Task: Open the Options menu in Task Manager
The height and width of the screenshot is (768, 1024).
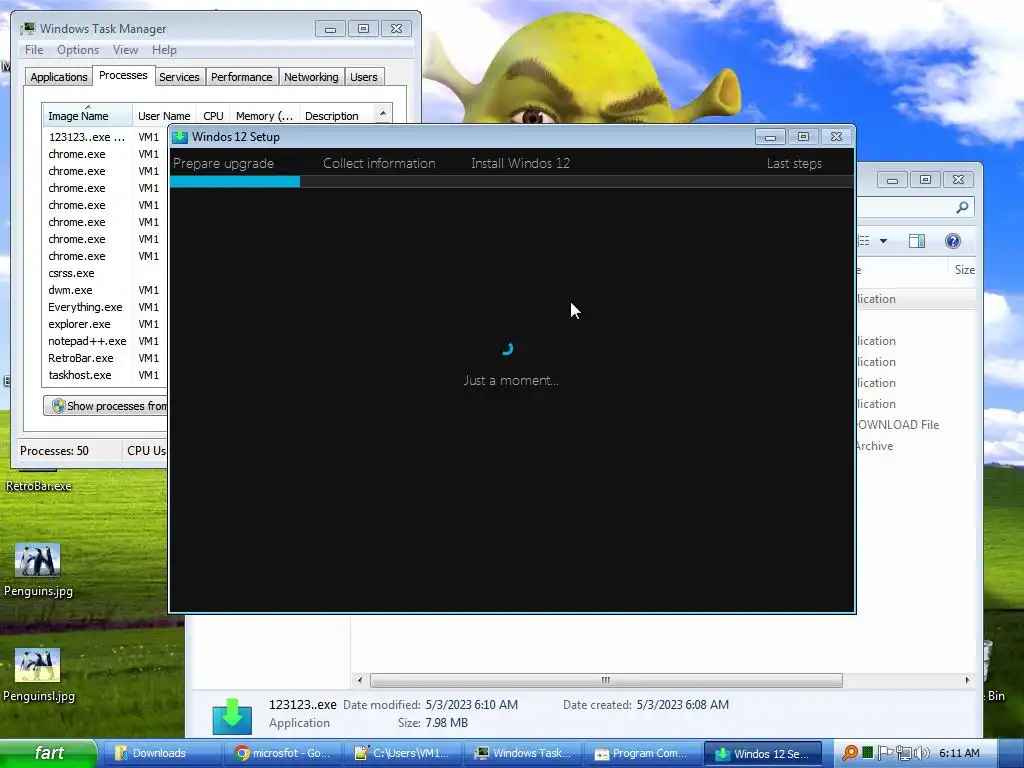Action: click(x=78, y=50)
